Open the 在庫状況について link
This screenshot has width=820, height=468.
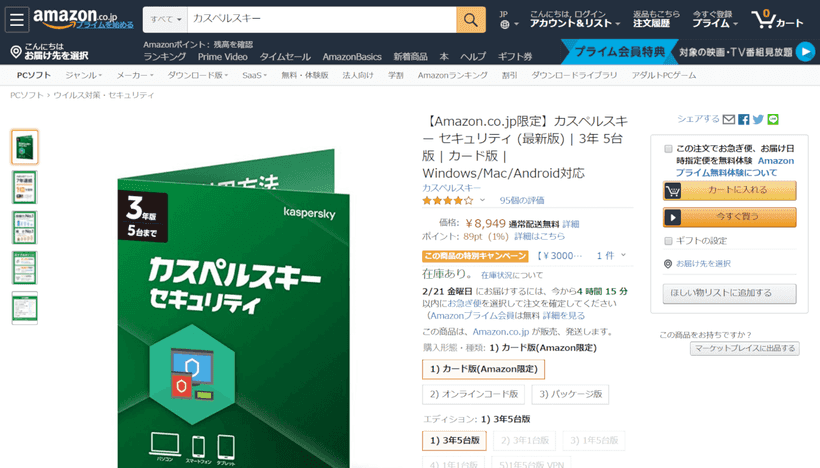pos(511,275)
